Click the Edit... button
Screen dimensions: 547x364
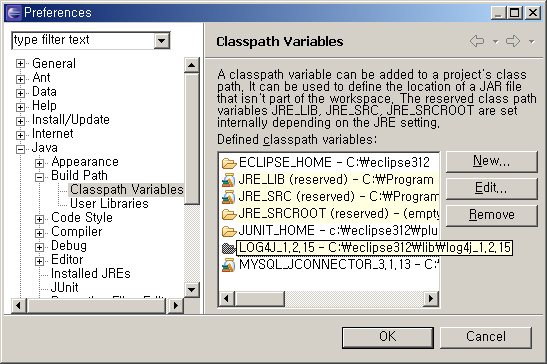[492, 188]
